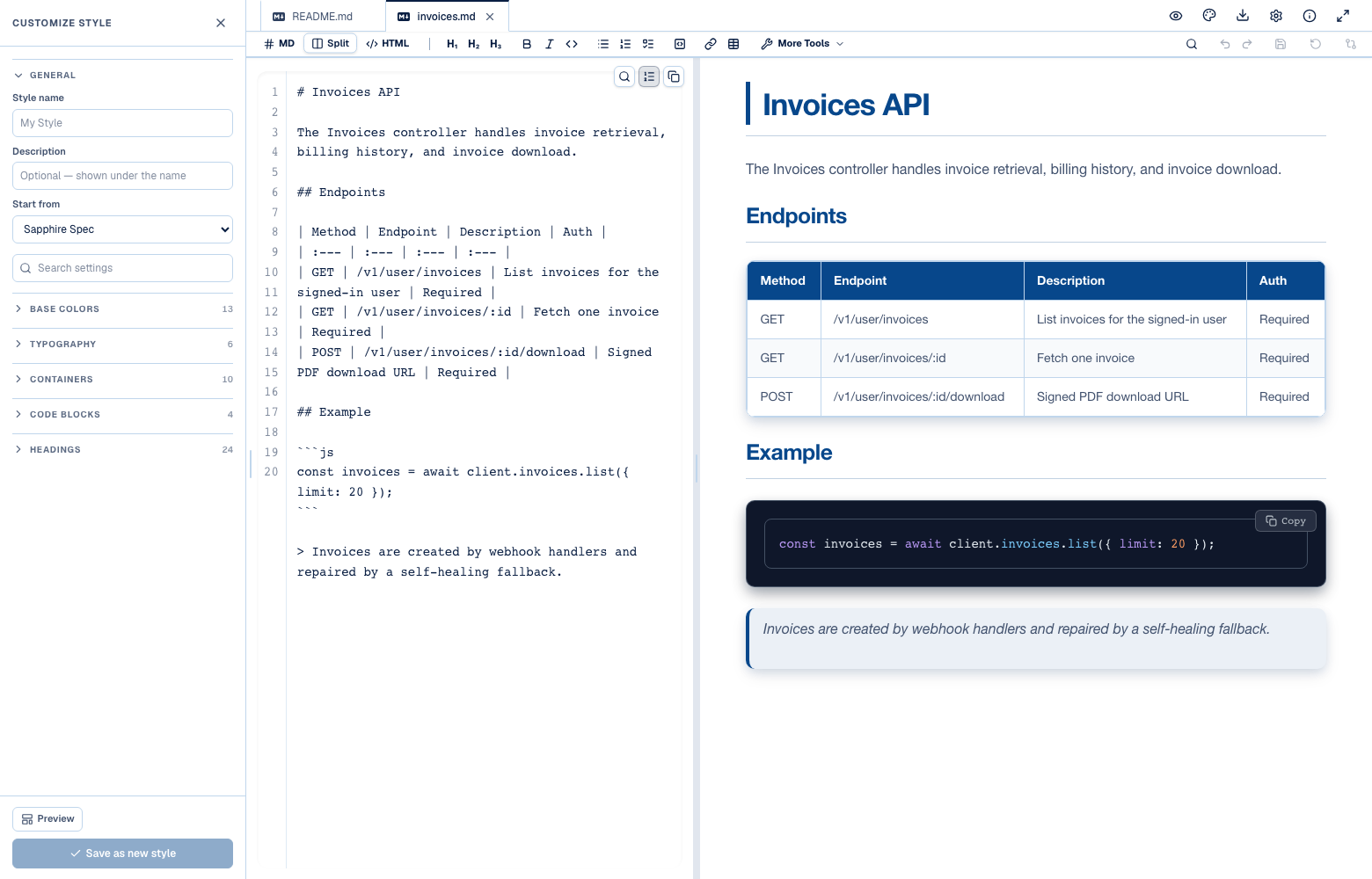The height and width of the screenshot is (879, 1372).
Task: Switch to MD view mode
Action: pos(280,44)
